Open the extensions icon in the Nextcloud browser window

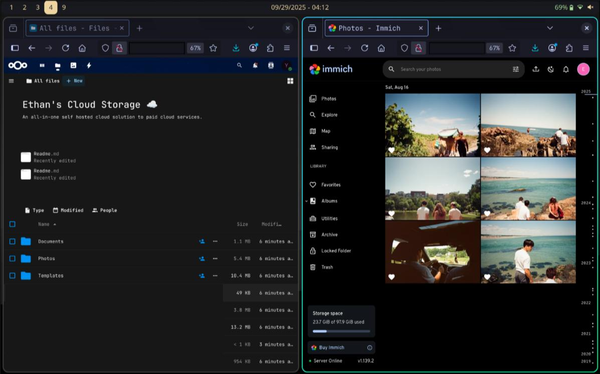coord(270,48)
